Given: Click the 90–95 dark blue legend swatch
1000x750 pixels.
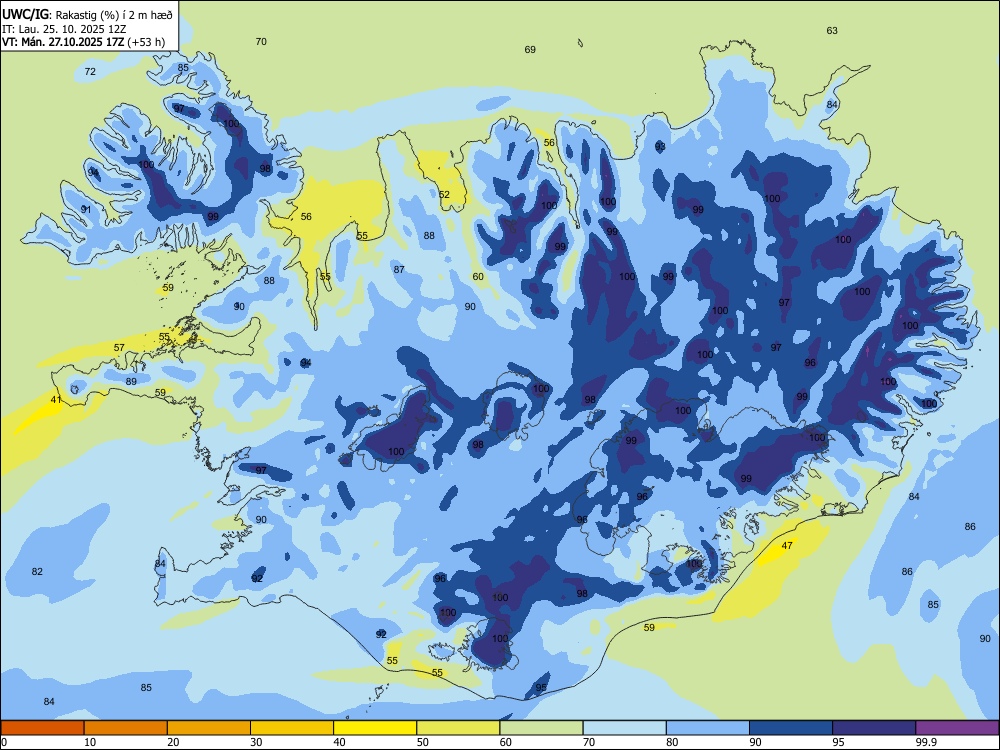Looking at the screenshot, I should tap(791, 728).
